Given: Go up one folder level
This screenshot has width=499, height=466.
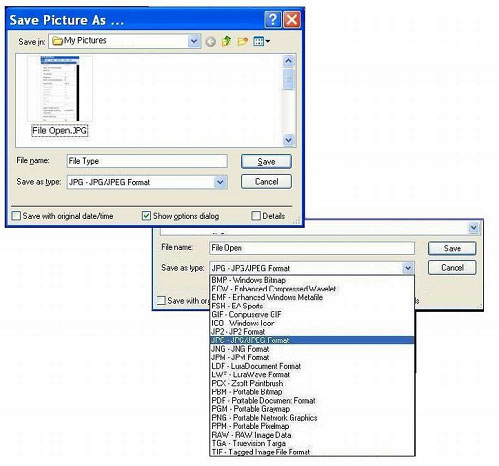Looking at the screenshot, I should [x=227, y=41].
